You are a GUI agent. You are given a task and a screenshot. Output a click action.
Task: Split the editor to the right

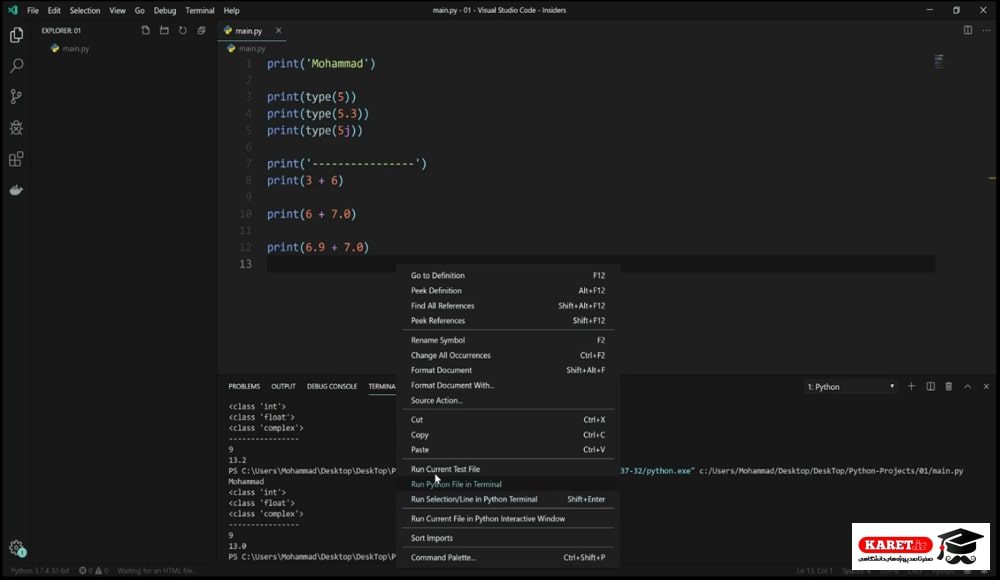click(x=967, y=30)
